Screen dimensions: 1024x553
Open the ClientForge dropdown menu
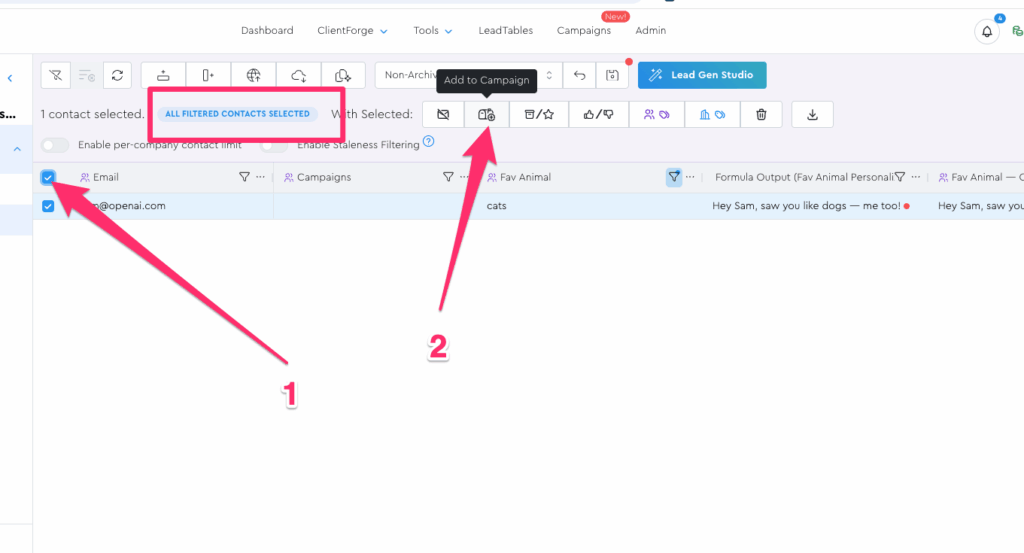tap(352, 31)
